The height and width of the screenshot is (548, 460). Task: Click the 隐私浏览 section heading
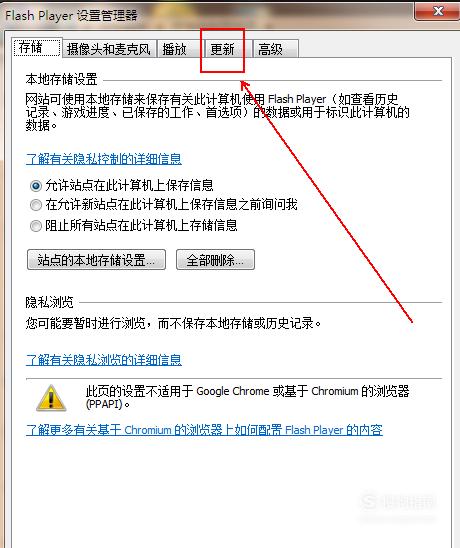pyautogui.click(x=49, y=302)
